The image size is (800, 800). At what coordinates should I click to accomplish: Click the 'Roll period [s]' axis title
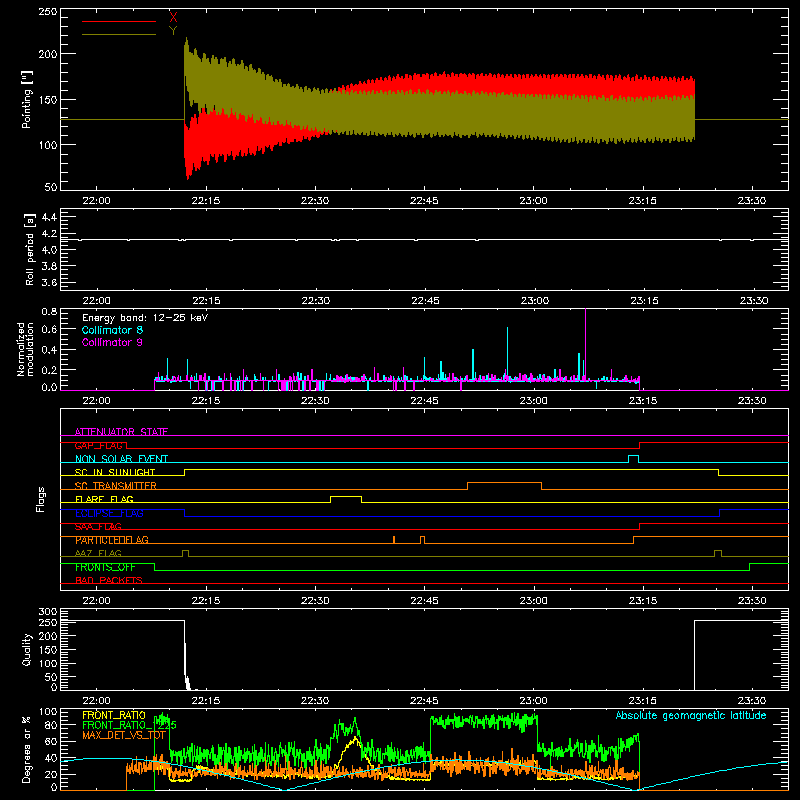pos(30,249)
